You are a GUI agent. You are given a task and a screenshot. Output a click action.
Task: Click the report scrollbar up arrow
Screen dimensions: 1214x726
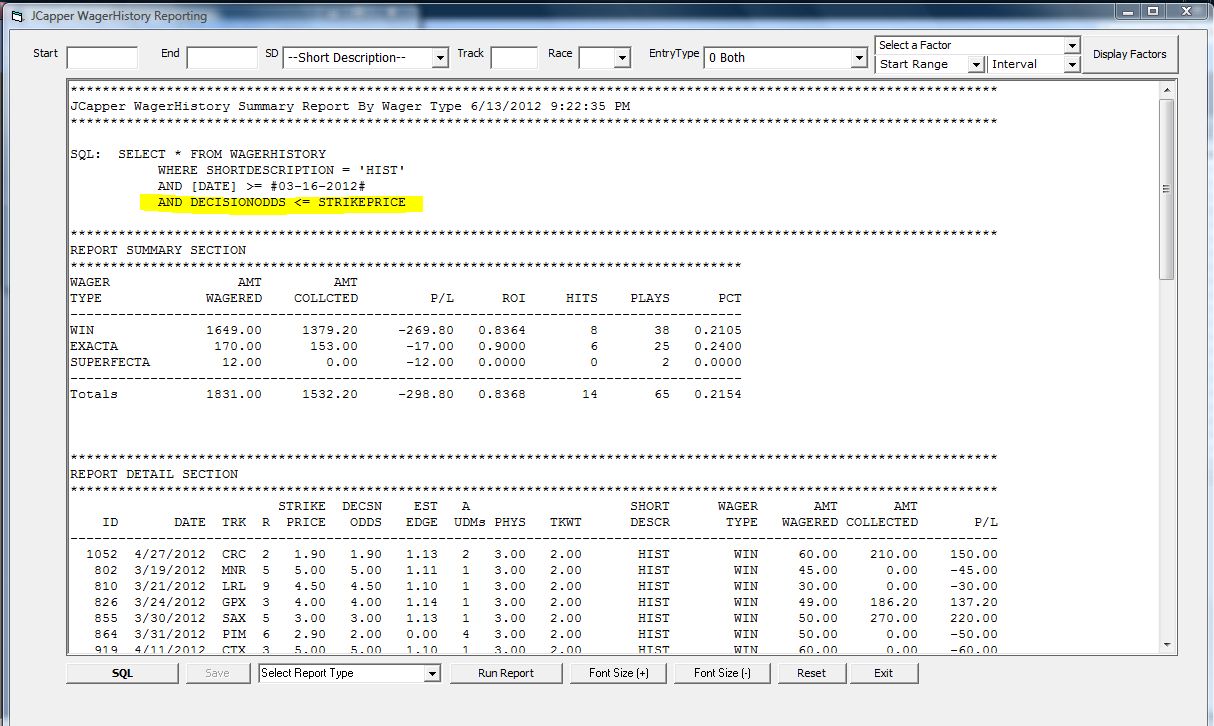tap(1167, 88)
